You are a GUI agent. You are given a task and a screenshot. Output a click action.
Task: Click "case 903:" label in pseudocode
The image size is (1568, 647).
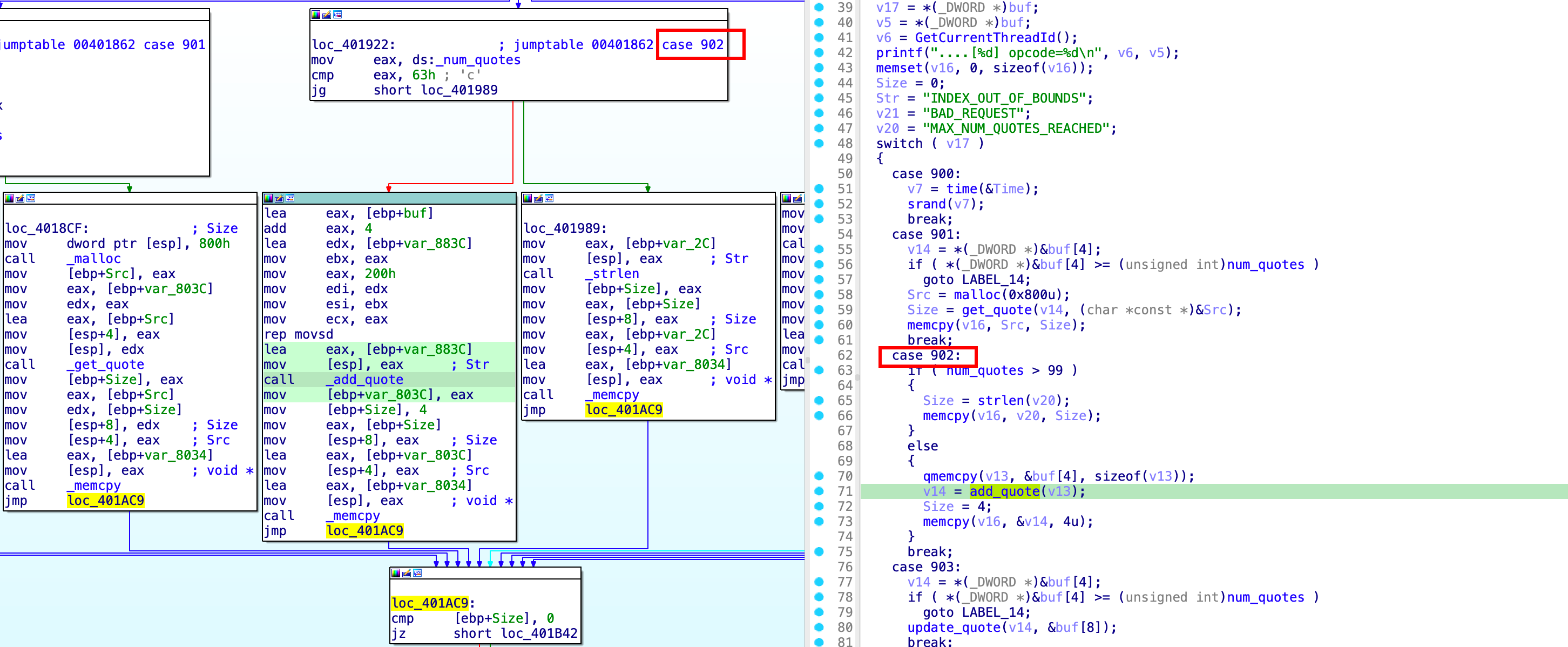click(927, 567)
